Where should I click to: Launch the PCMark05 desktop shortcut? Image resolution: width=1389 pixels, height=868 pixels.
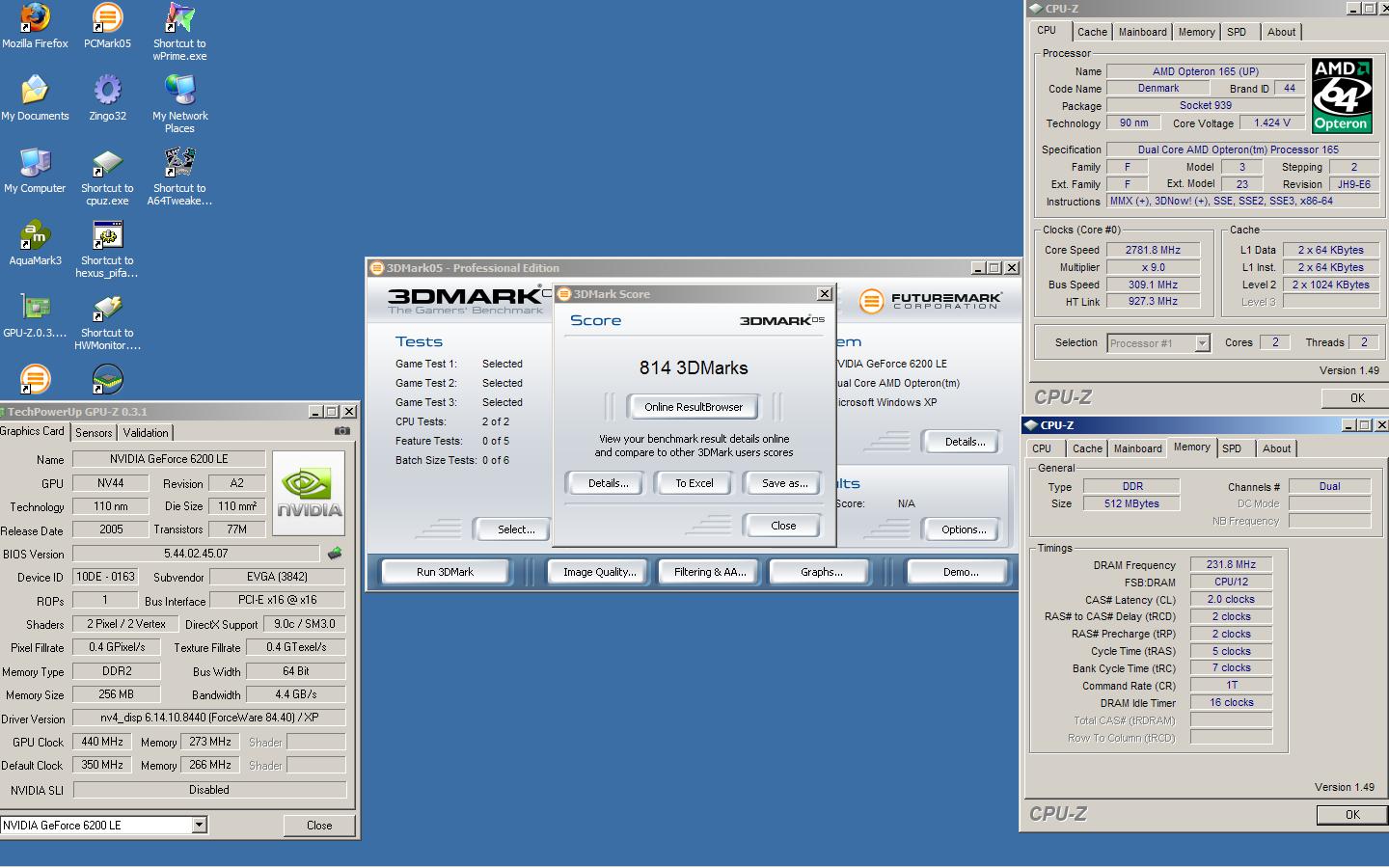107,17
